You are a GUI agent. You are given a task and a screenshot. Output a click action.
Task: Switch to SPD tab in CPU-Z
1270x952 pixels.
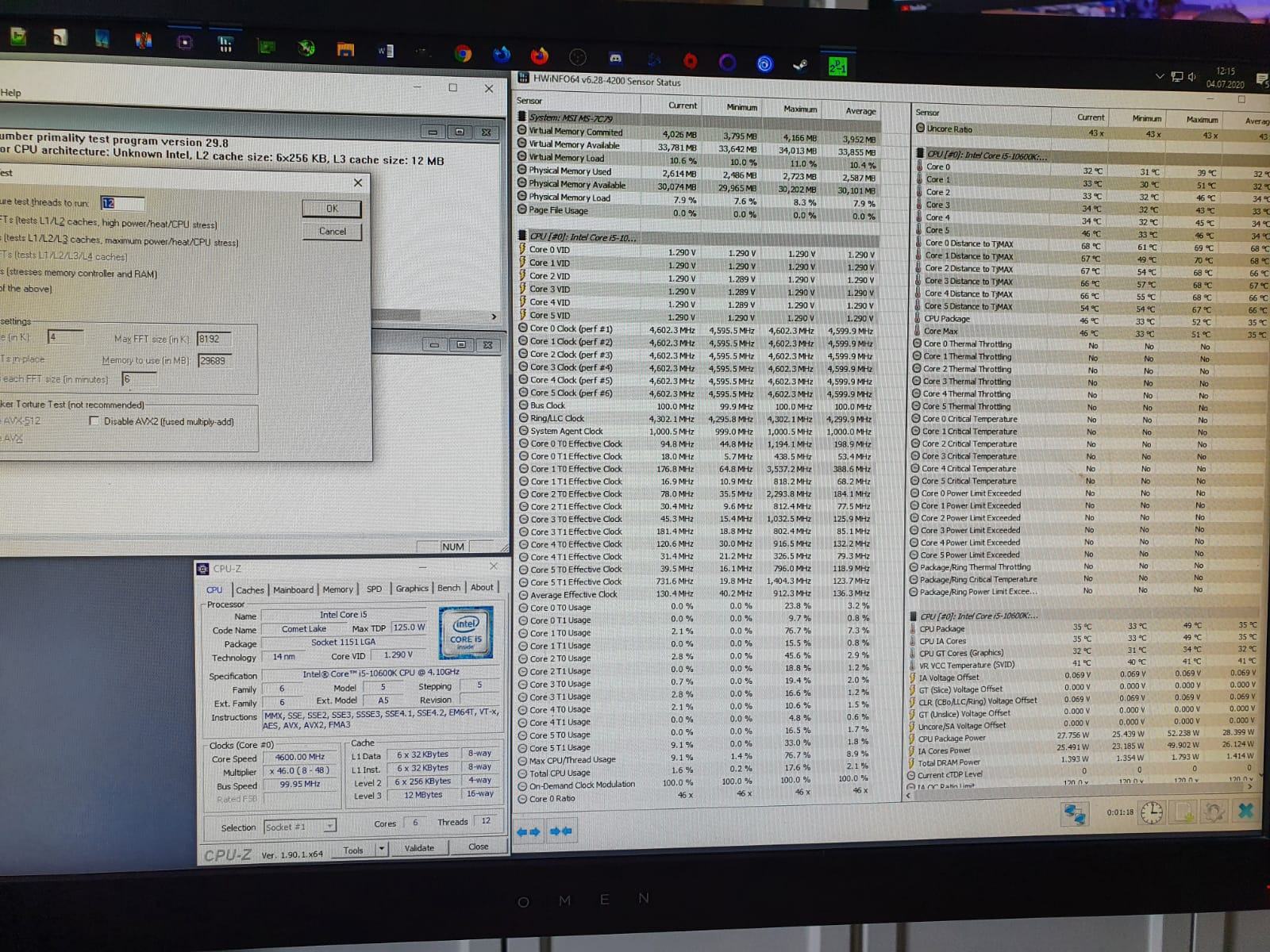374,589
